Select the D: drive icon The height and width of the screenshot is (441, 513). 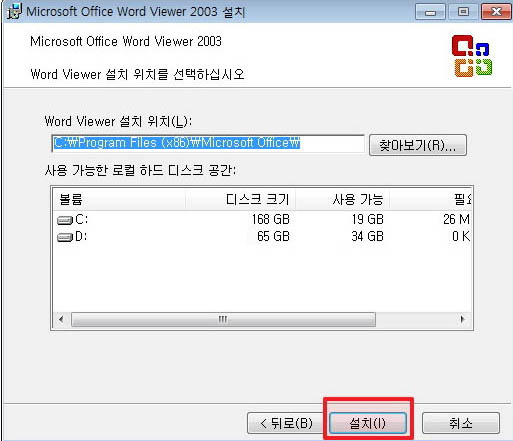(x=65, y=237)
